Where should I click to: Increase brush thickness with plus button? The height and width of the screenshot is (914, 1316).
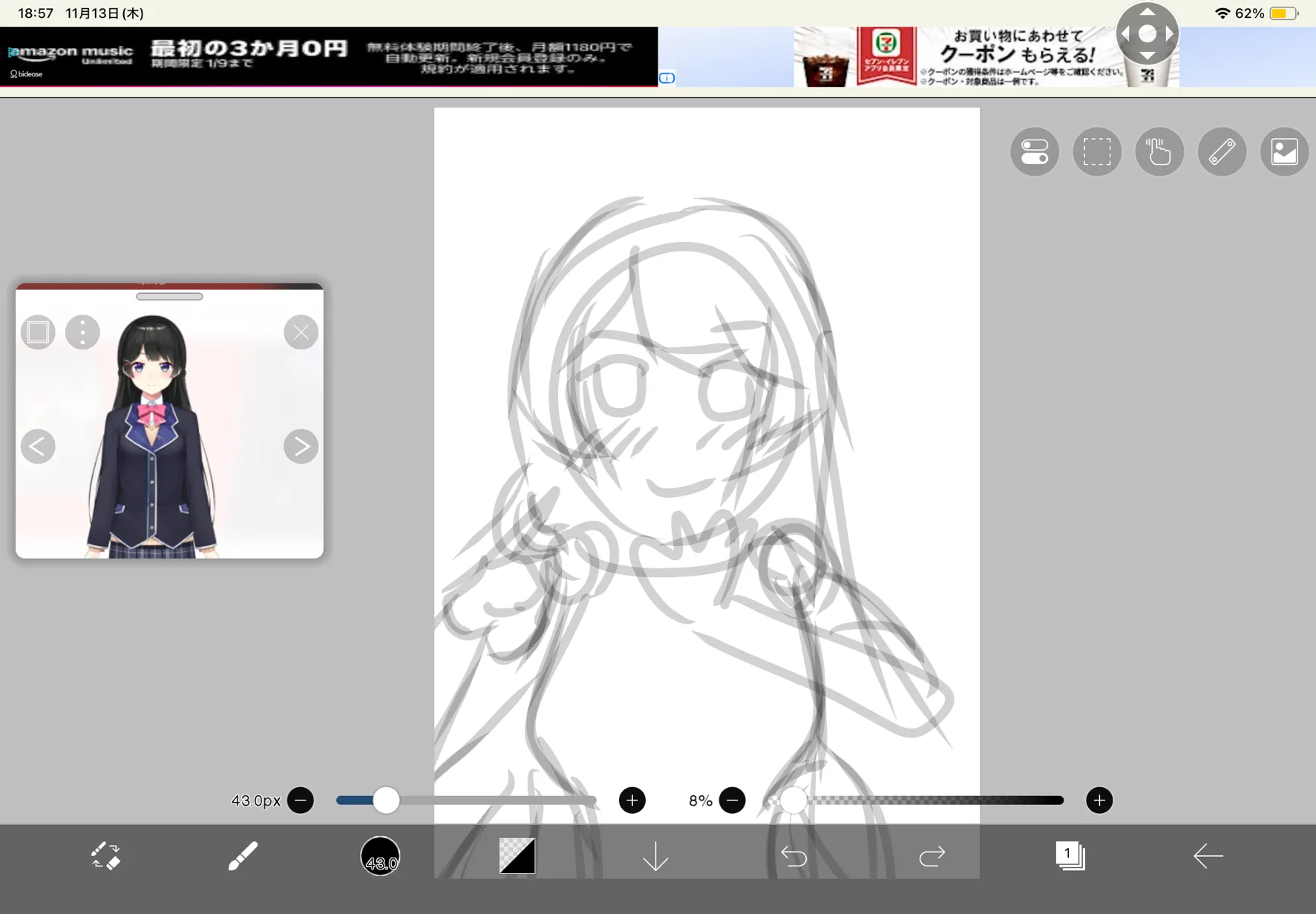point(632,800)
